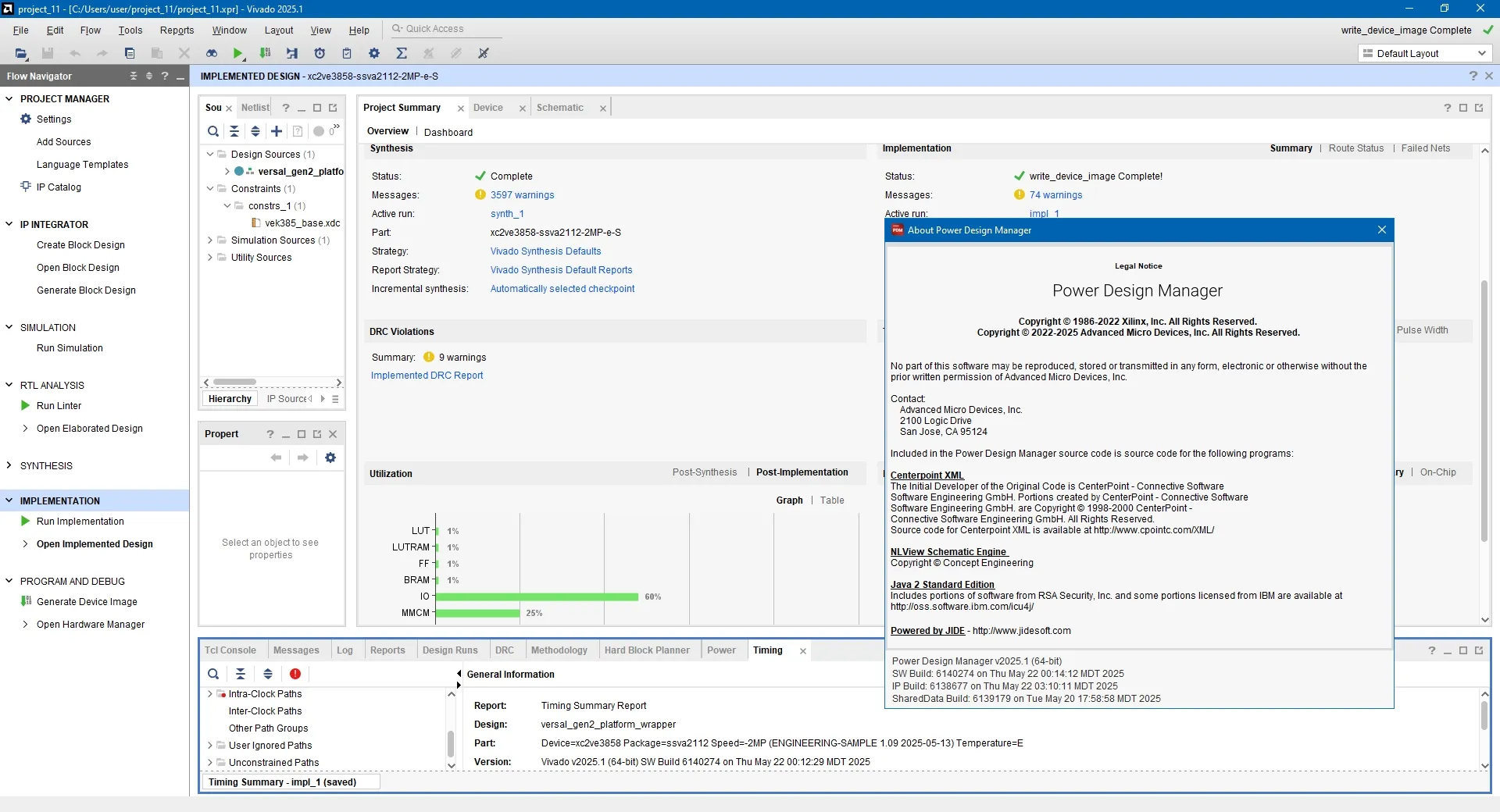The height and width of the screenshot is (812, 1500).
Task: Click the timing clock toolbar icon
Action: (x=320, y=53)
